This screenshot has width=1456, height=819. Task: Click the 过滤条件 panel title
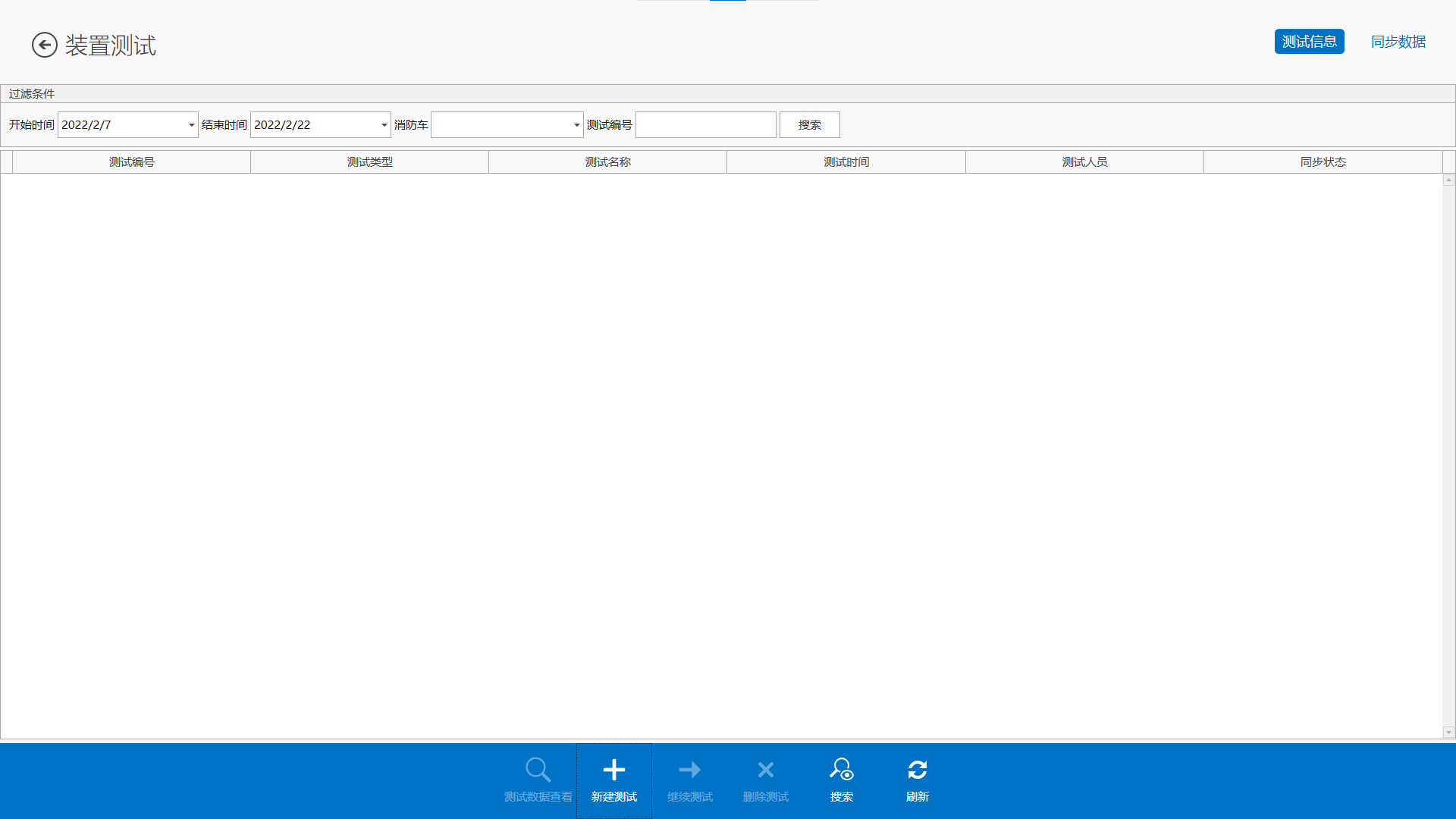(x=32, y=94)
